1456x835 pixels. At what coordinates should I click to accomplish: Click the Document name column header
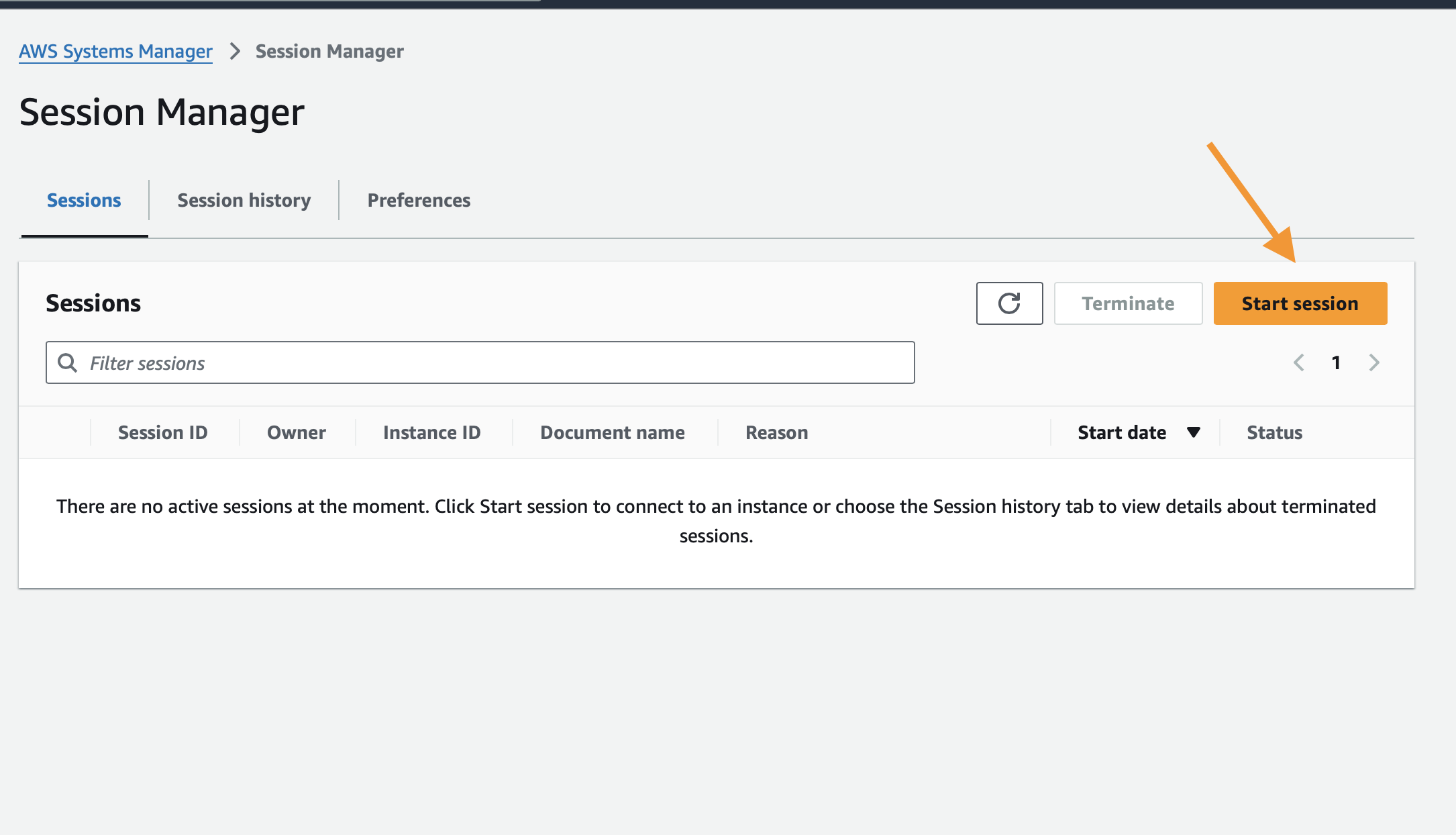(612, 432)
